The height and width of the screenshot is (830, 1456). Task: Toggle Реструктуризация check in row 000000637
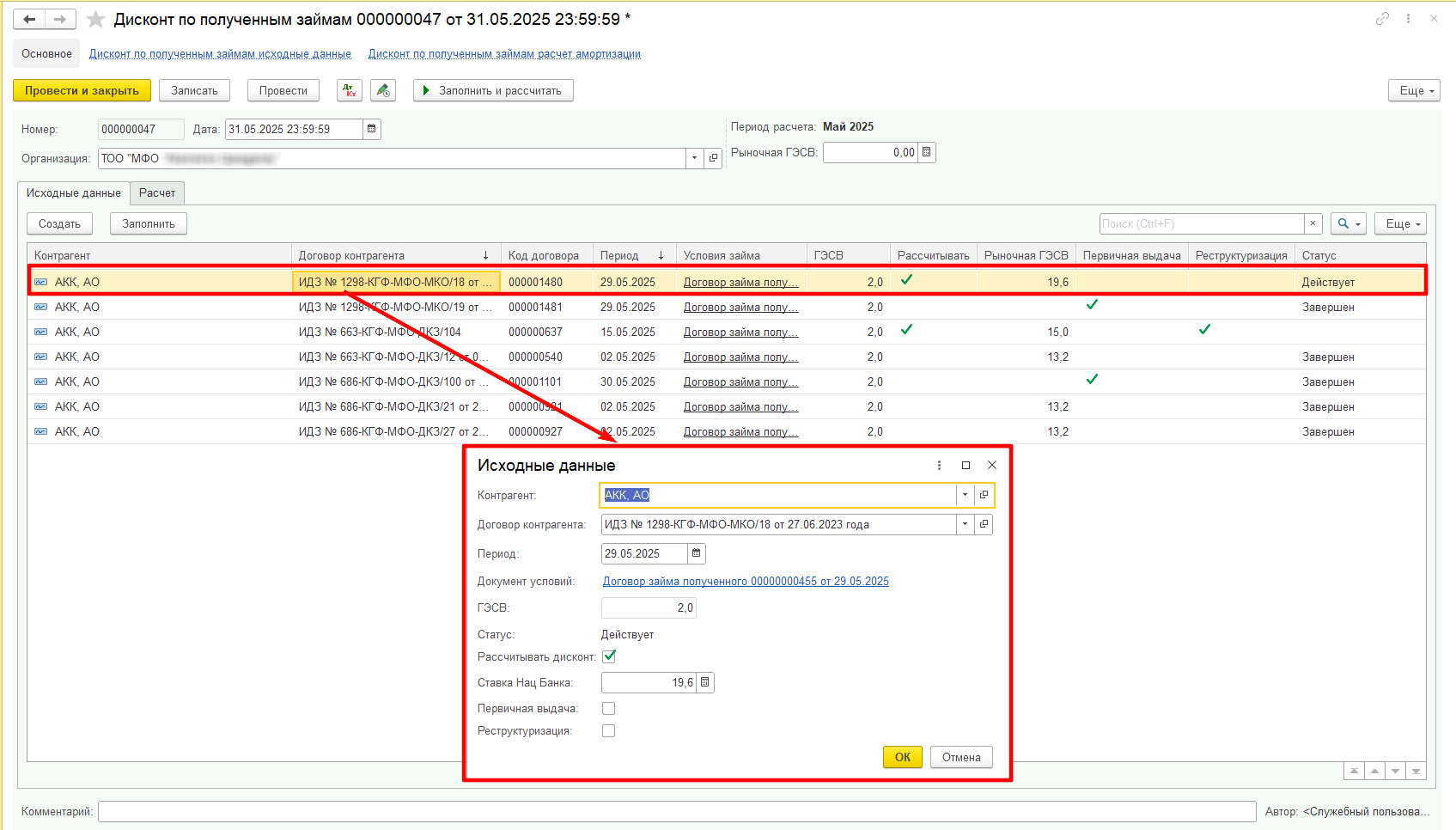[x=1204, y=329]
